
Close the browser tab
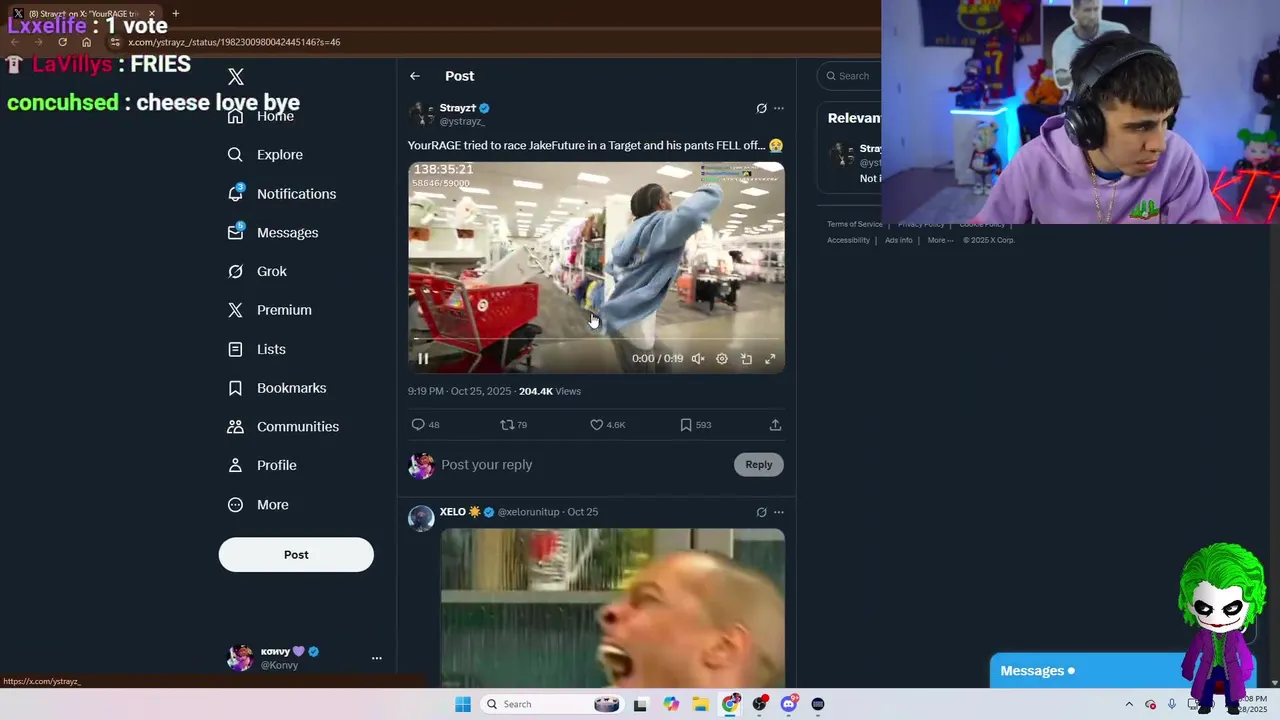152,14
